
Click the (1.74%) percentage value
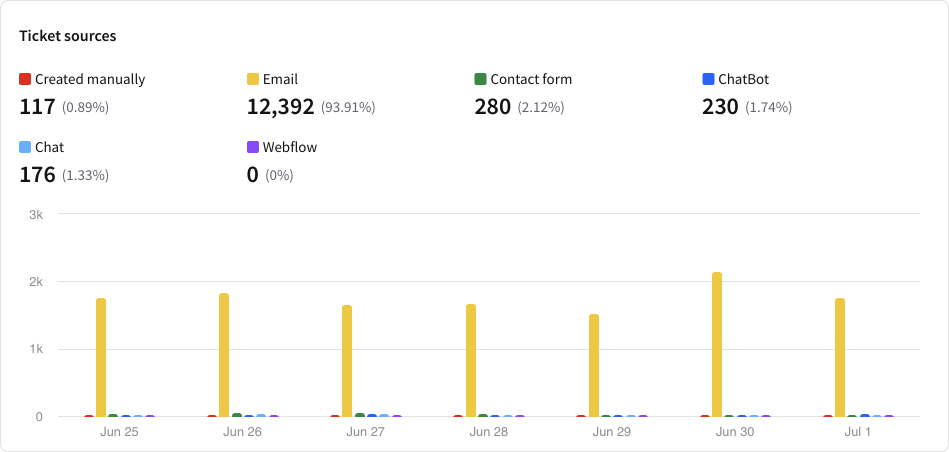tap(768, 108)
